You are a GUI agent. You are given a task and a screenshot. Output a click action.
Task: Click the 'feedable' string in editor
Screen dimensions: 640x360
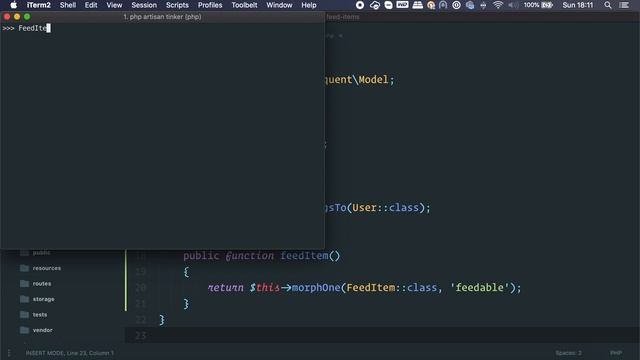click(x=480, y=288)
